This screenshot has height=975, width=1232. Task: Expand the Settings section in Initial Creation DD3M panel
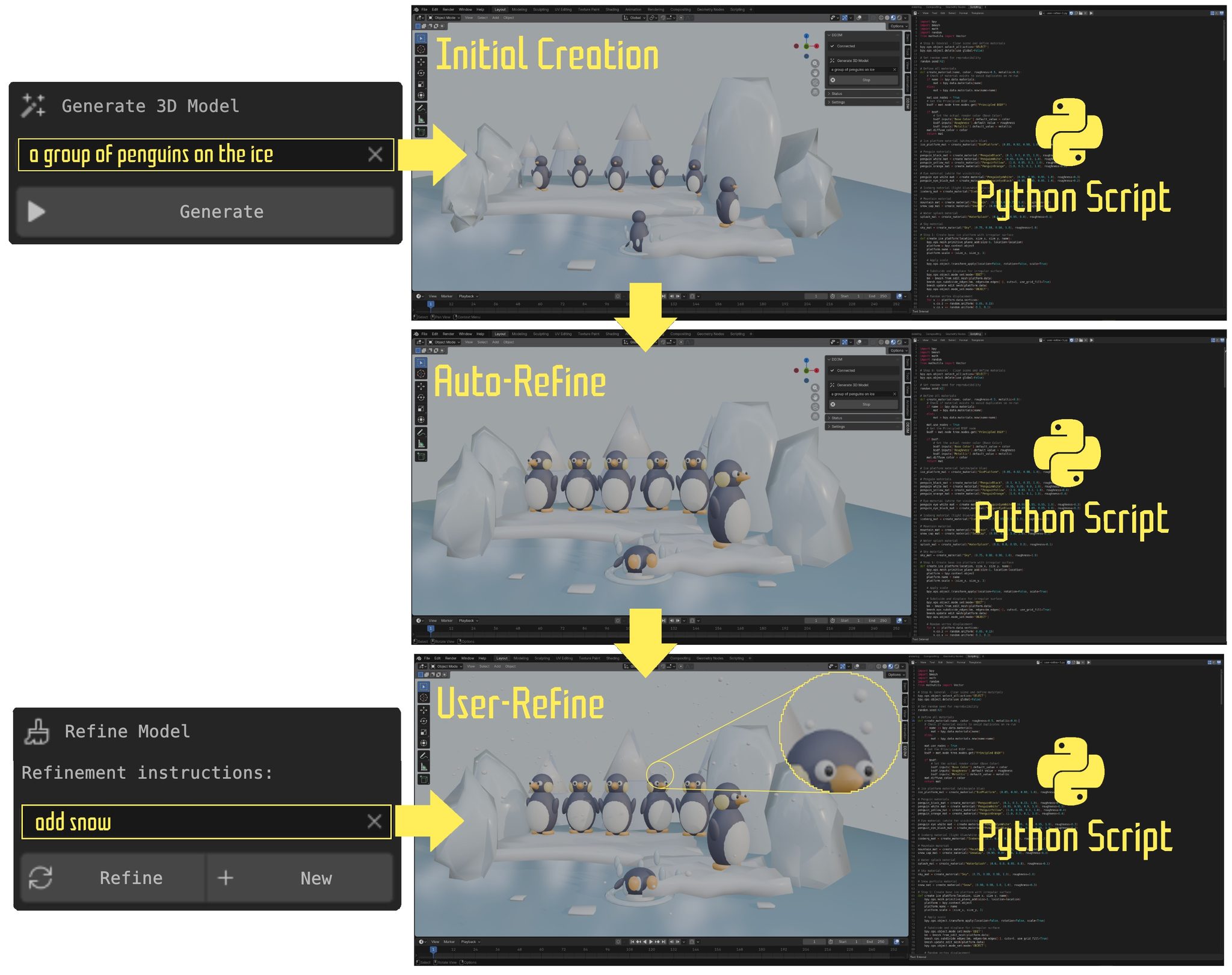click(x=863, y=102)
